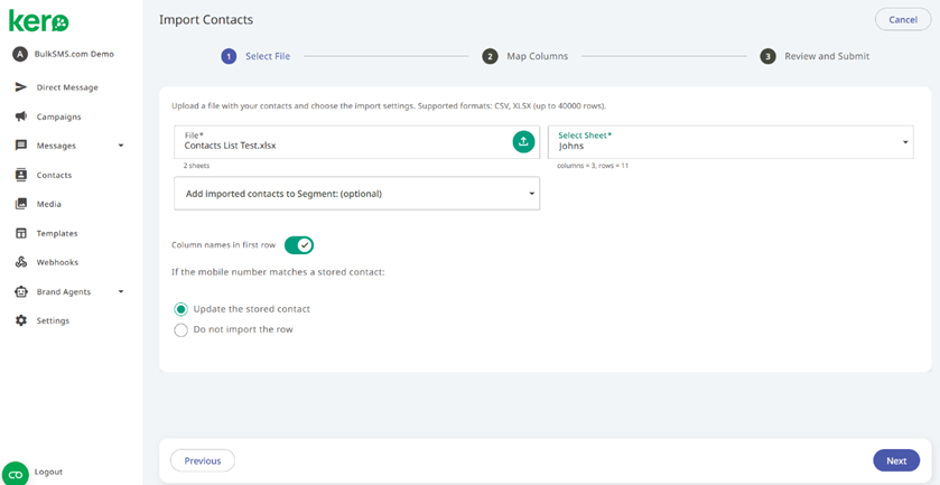Open the Media menu item
Viewport: 940px width, 485px height.
[49, 204]
